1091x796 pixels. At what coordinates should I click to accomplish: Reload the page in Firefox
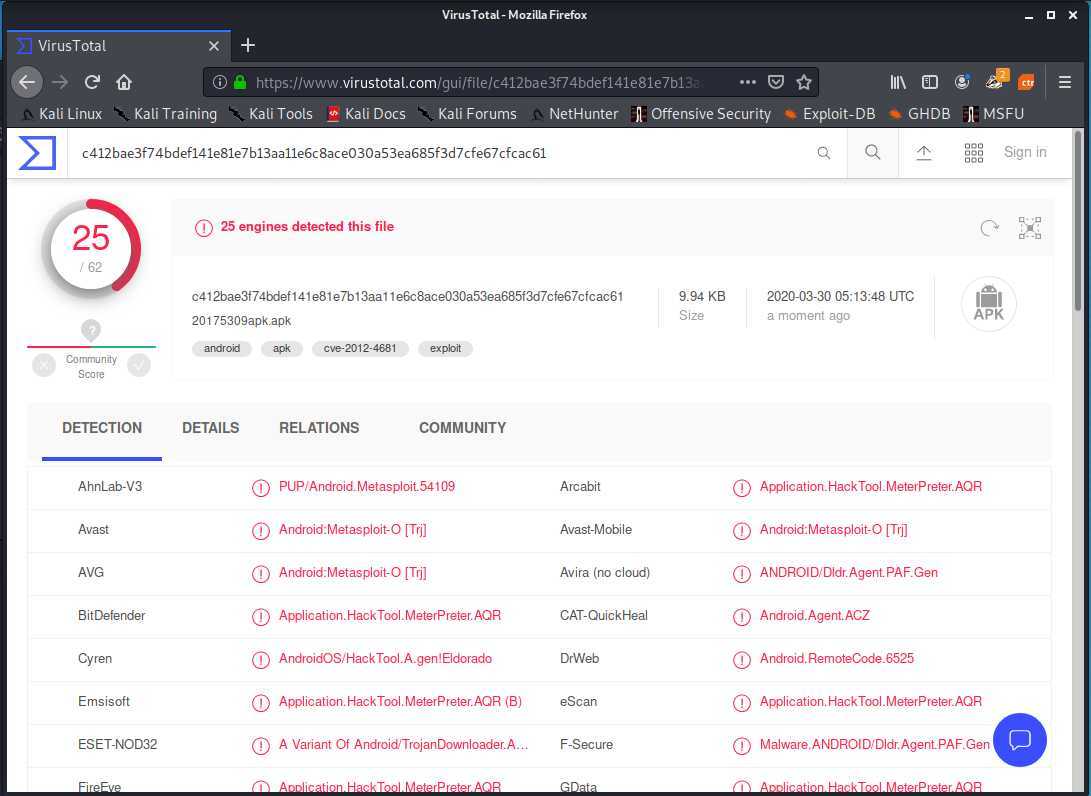(x=92, y=82)
